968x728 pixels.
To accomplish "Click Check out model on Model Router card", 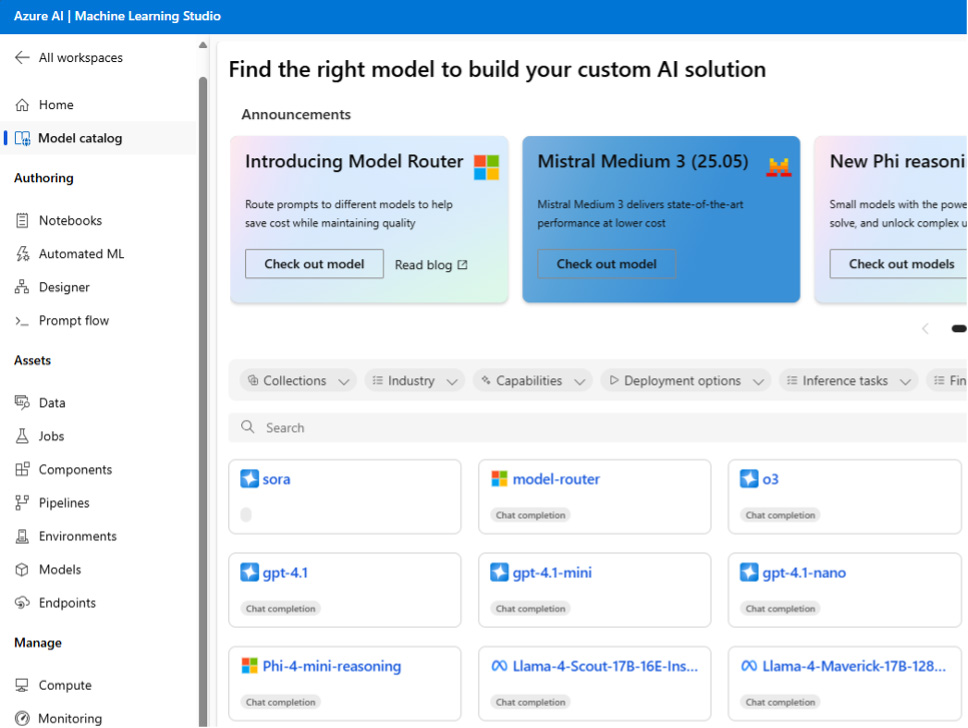I will (314, 264).
